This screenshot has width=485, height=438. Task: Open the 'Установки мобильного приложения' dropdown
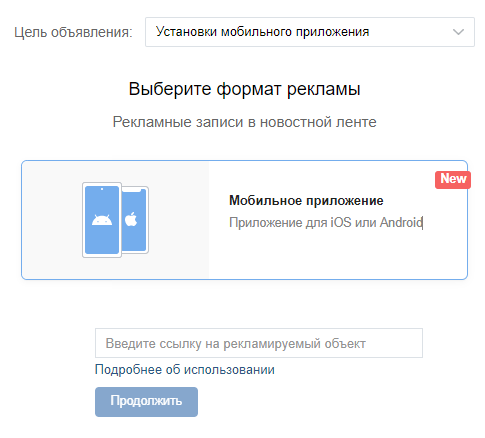click(x=310, y=32)
